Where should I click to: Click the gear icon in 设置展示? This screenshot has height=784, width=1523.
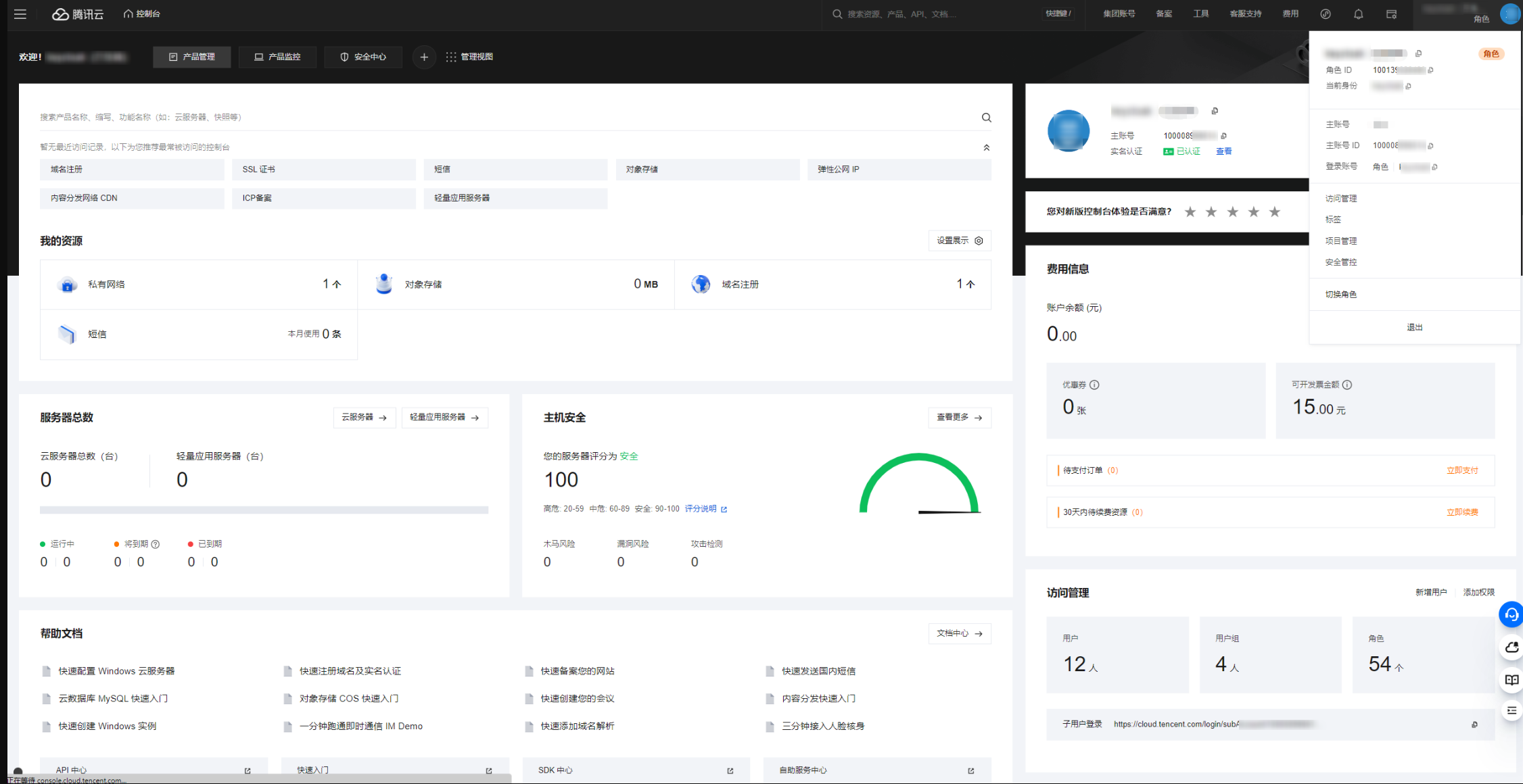[979, 241]
